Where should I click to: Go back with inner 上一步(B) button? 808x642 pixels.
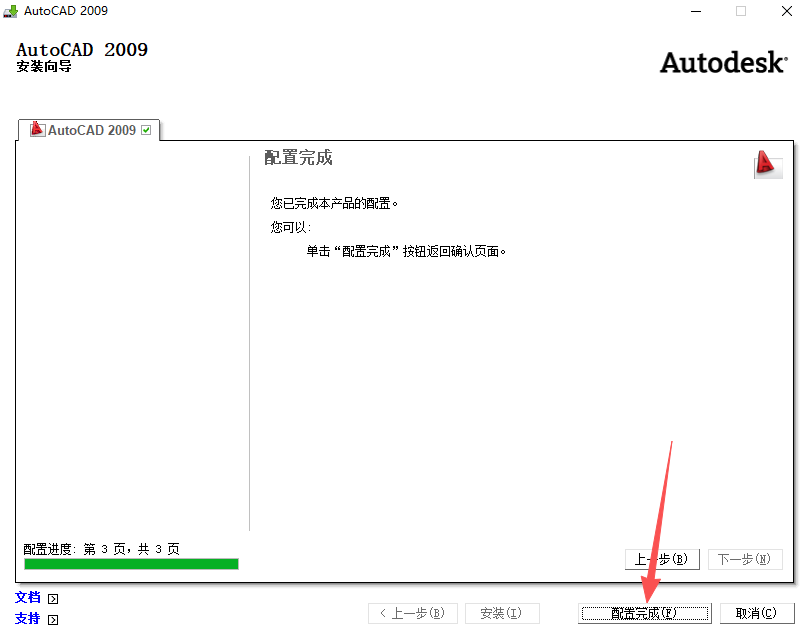[662, 559]
